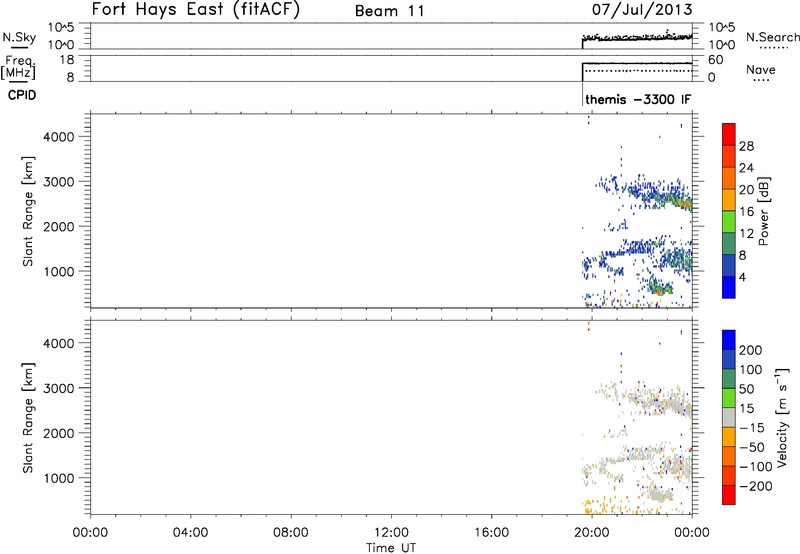Click the '1000' tick on velocity panel
Viewport: 800px width, 554px height.
59,478
